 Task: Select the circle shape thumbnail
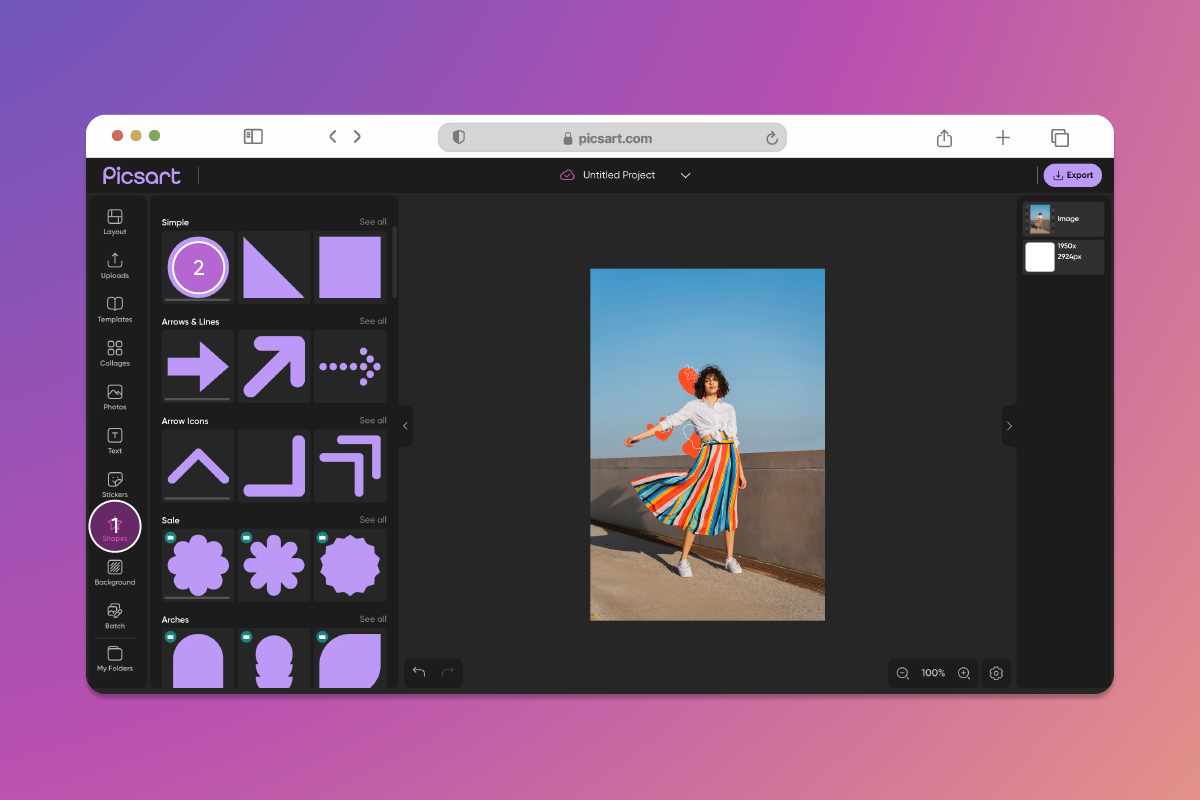[x=197, y=267]
